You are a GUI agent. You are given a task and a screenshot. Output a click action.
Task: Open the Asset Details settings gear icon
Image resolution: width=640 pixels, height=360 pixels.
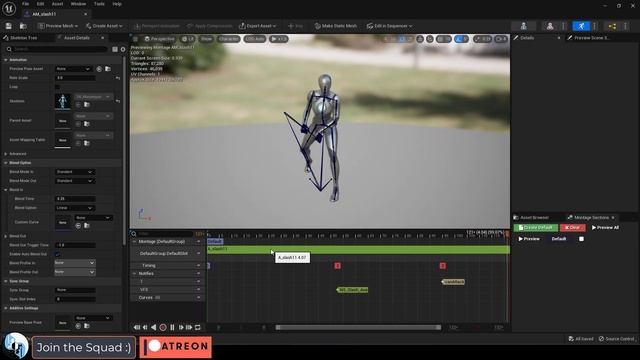[x=123, y=49]
